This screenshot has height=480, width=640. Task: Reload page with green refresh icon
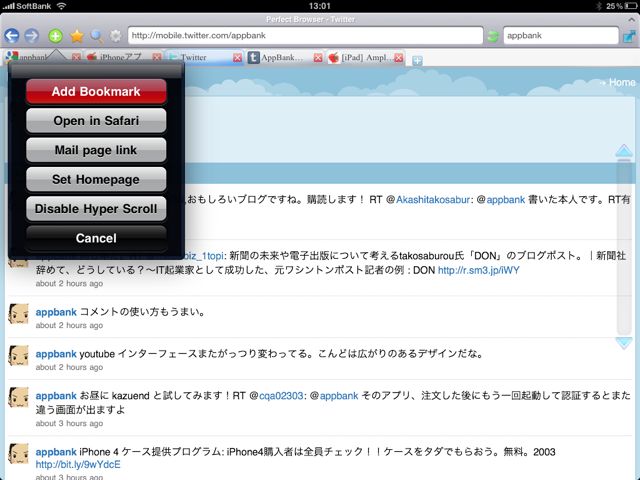coord(493,36)
